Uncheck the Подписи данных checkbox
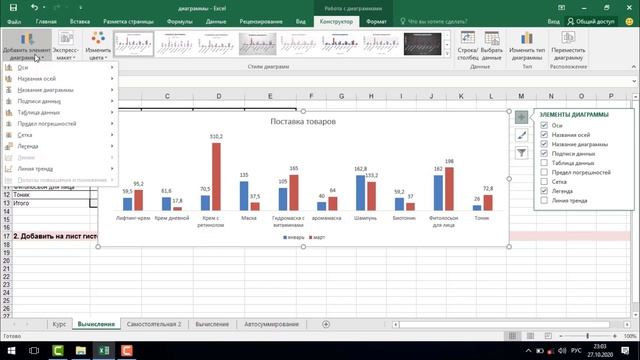The image size is (640, 360). pyautogui.click(x=544, y=153)
